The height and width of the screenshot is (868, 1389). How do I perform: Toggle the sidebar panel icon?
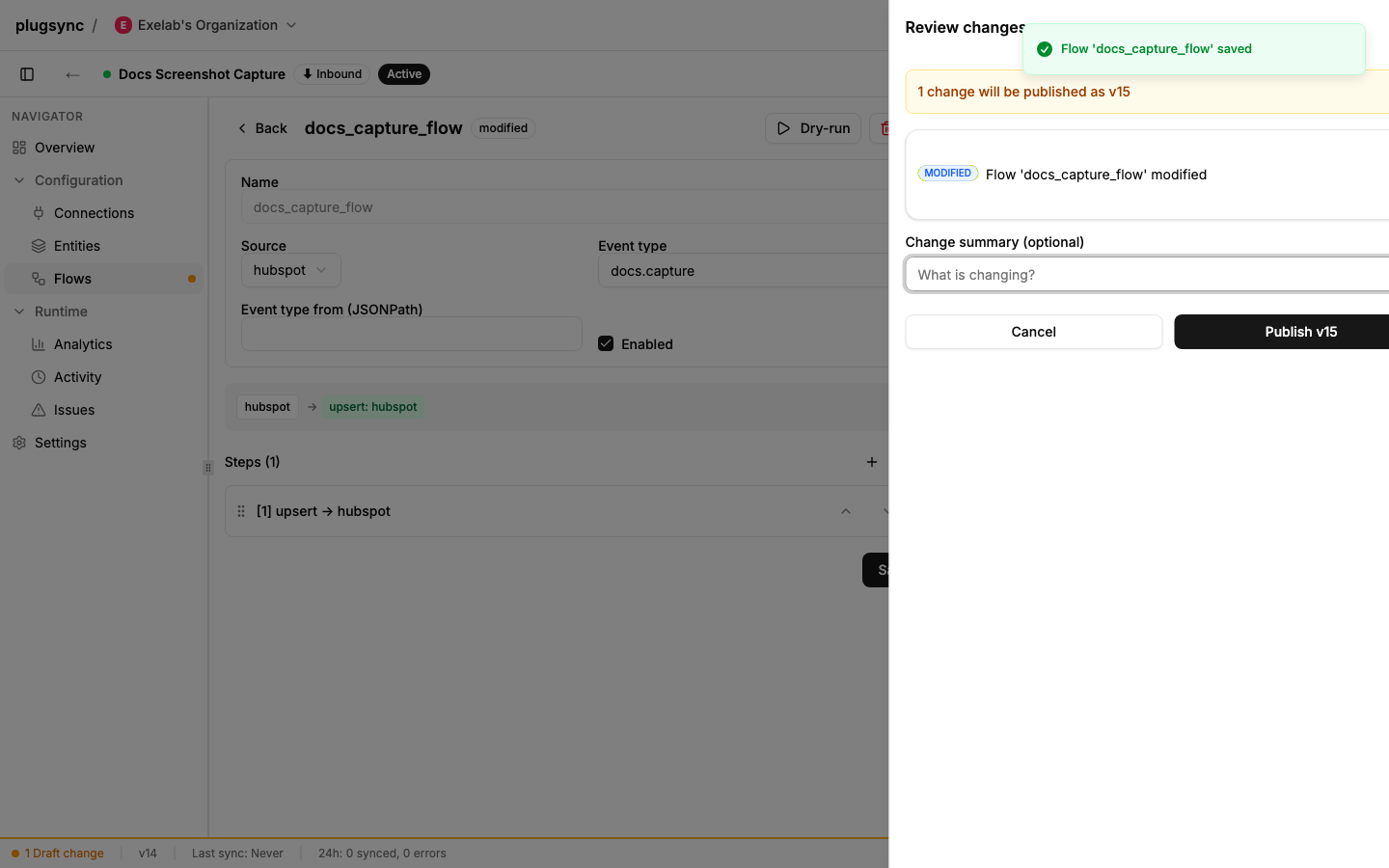click(x=27, y=74)
